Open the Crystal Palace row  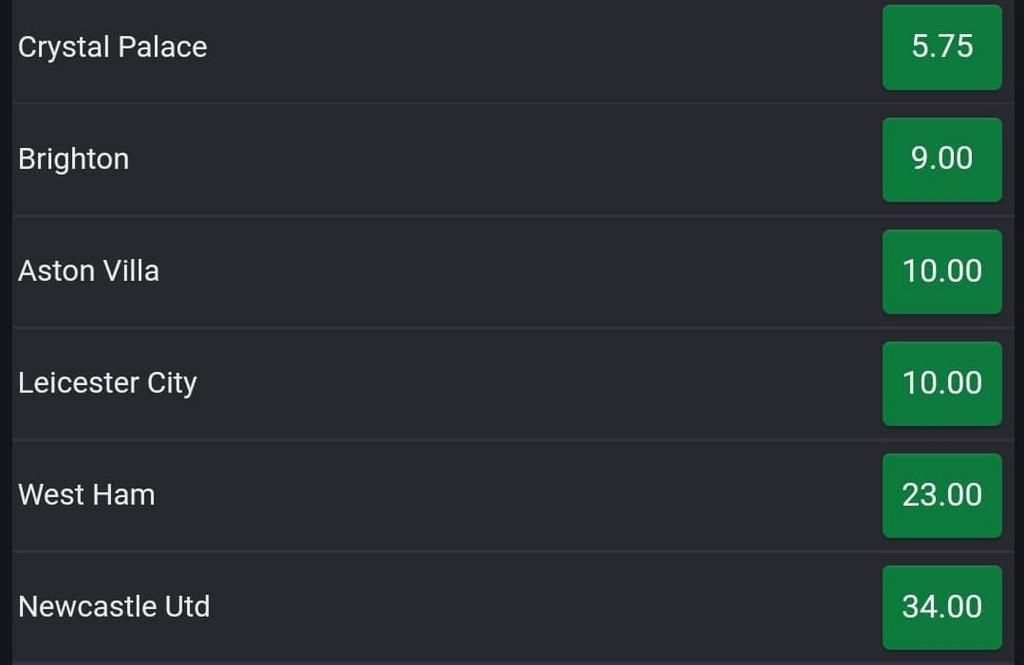tap(450, 47)
